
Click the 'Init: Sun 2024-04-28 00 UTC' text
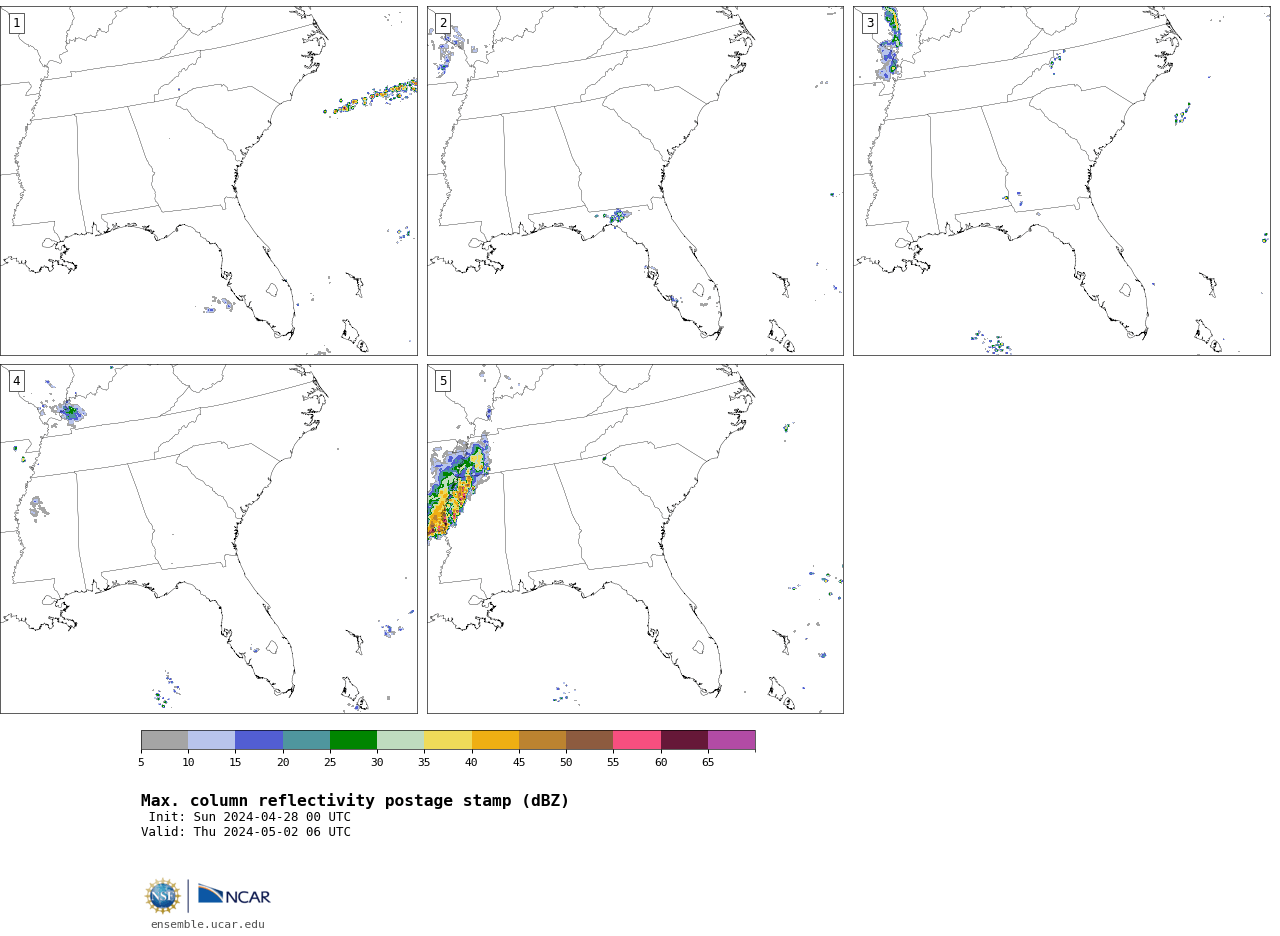[x=250, y=817]
